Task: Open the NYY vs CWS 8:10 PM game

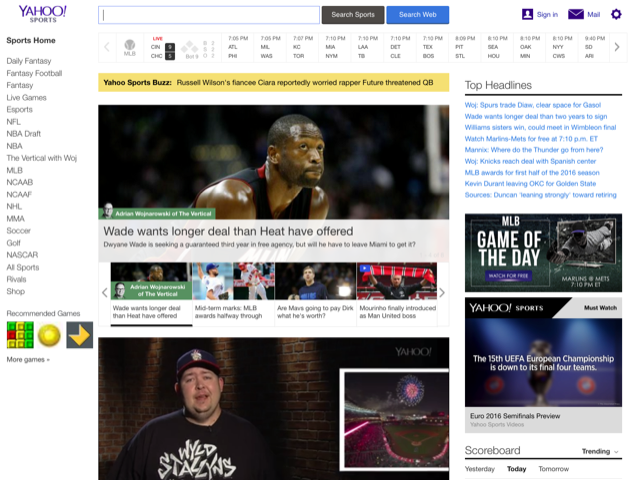Action: click(x=562, y=47)
